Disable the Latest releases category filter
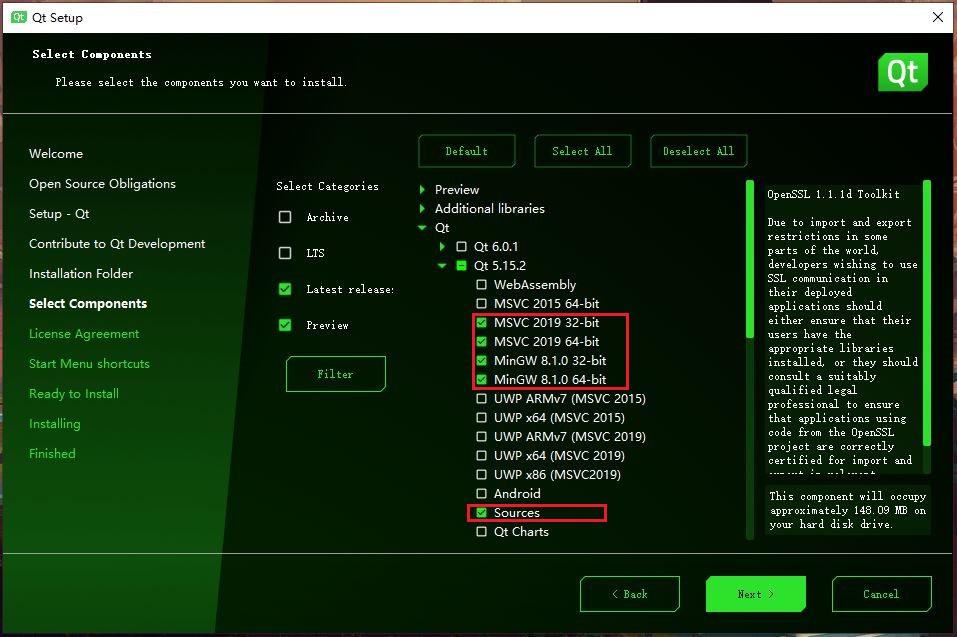 (284, 289)
